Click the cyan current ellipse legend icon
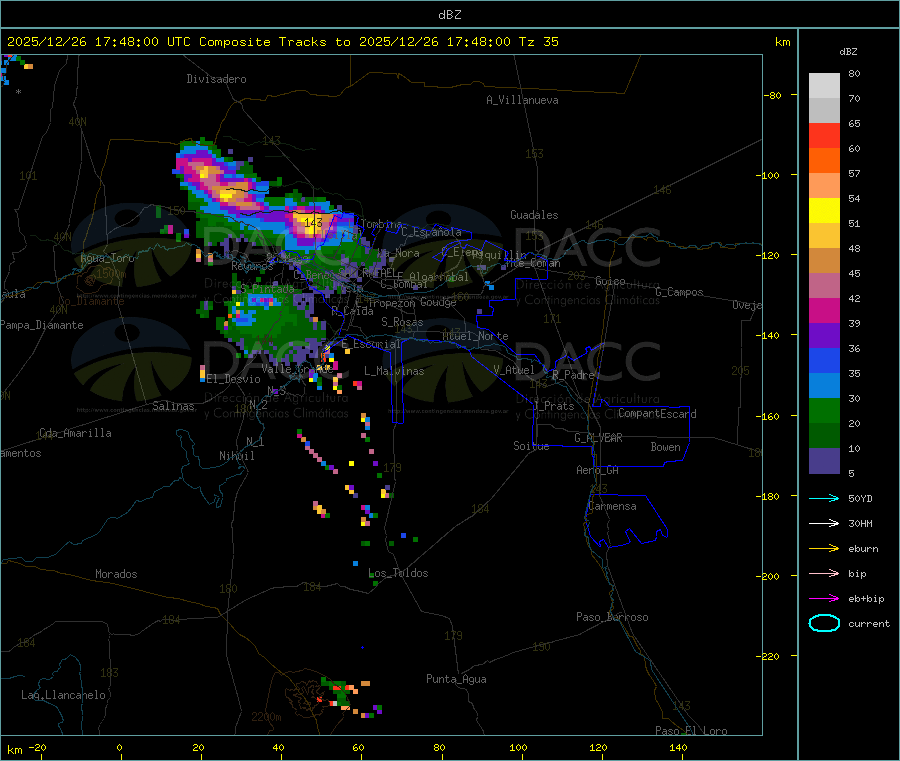900x761 pixels. click(824, 623)
